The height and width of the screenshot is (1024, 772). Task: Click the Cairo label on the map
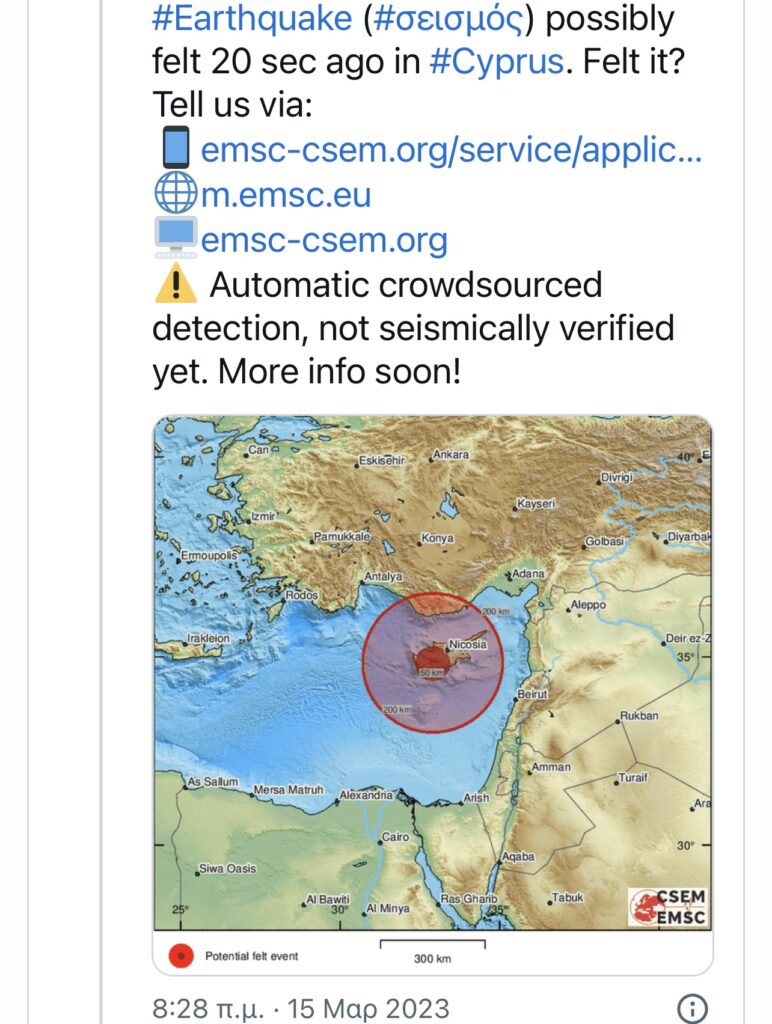point(395,837)
